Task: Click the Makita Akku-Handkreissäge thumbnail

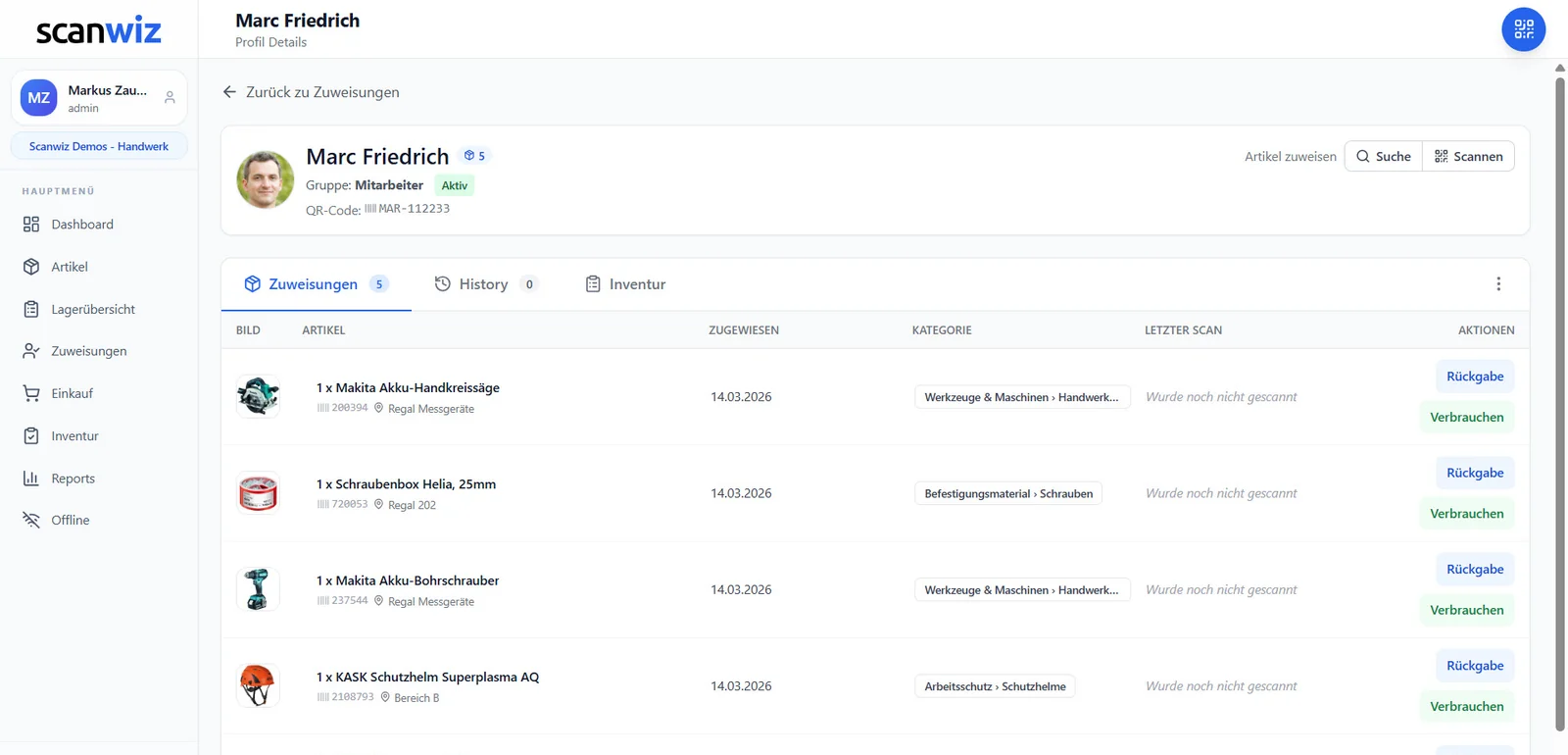Action: tap(258, 397)
